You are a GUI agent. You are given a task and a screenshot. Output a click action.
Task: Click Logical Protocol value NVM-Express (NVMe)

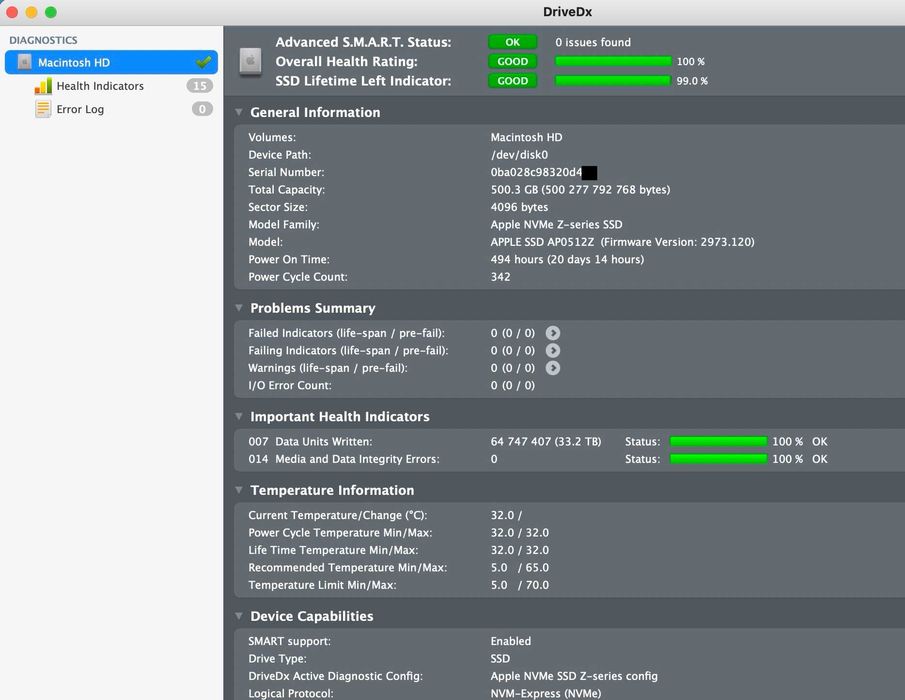(546, 693)
